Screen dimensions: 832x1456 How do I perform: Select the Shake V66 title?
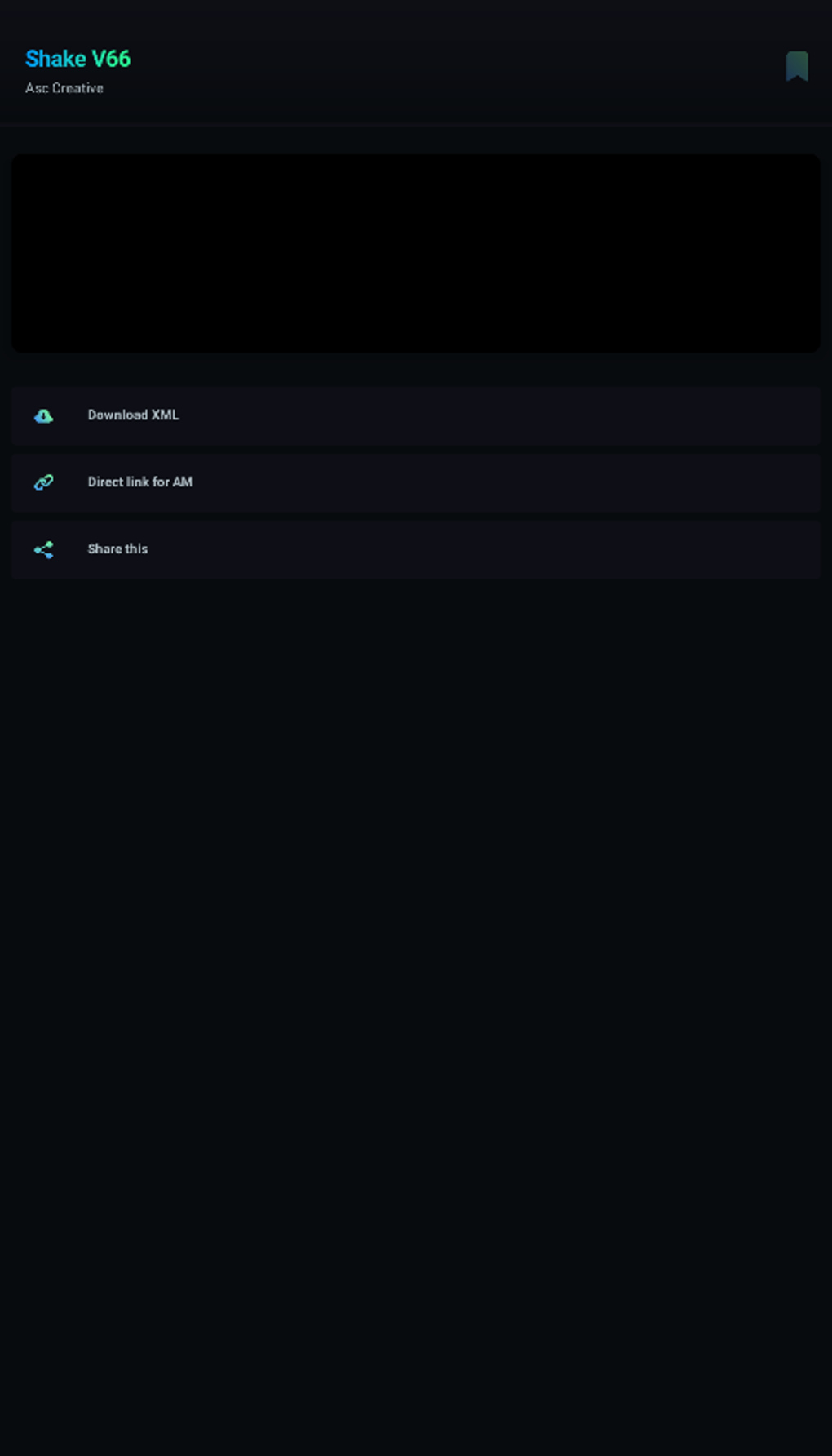[x=77, y=59]
